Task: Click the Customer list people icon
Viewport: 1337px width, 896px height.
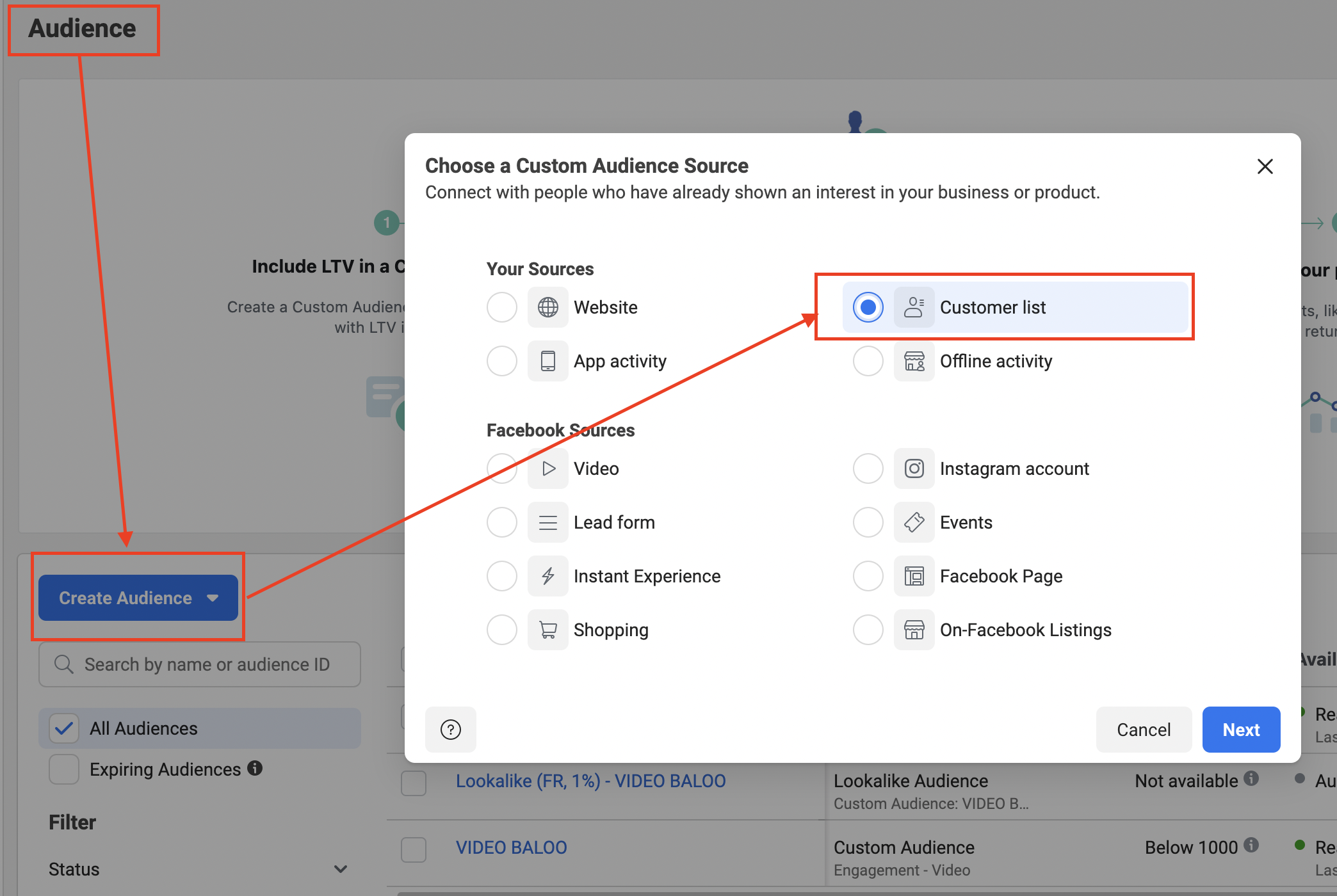Action: click(914, 307)
